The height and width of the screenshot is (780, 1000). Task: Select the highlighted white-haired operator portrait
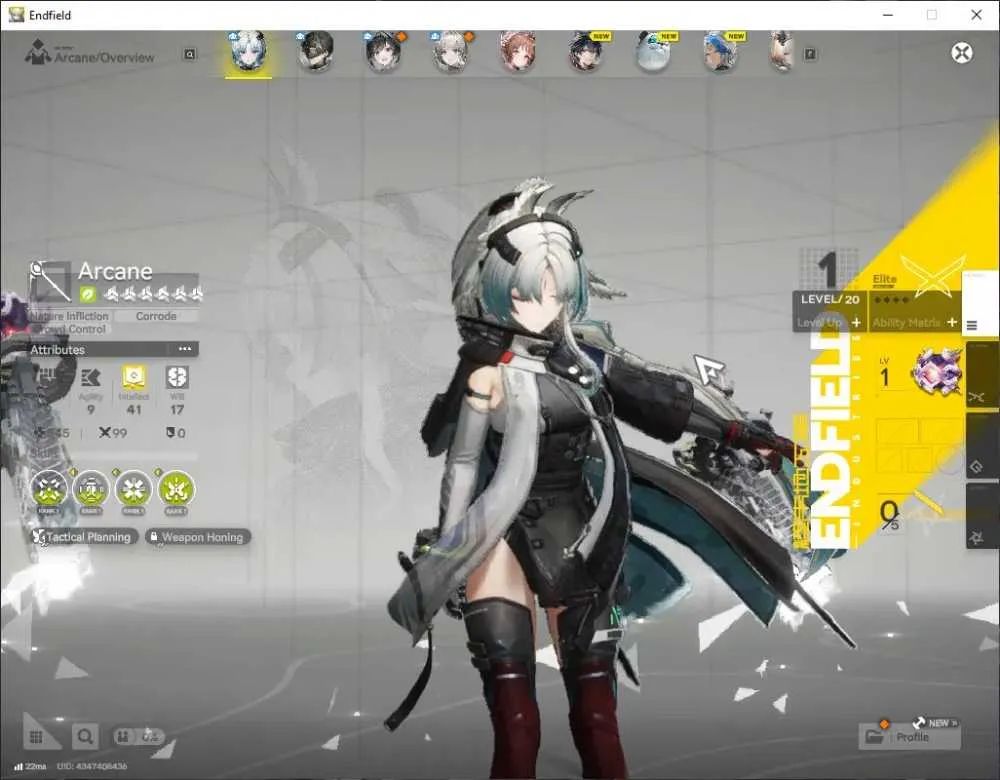[249, 52]
